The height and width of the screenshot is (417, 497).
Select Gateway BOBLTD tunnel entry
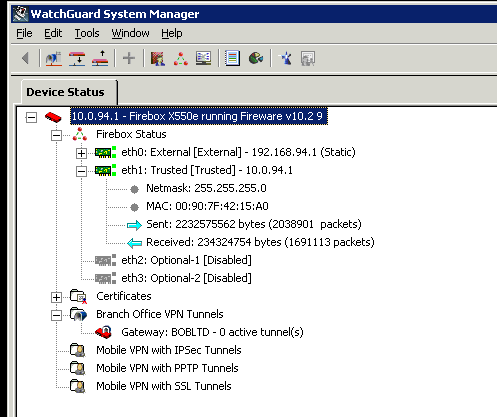[212, 332]
